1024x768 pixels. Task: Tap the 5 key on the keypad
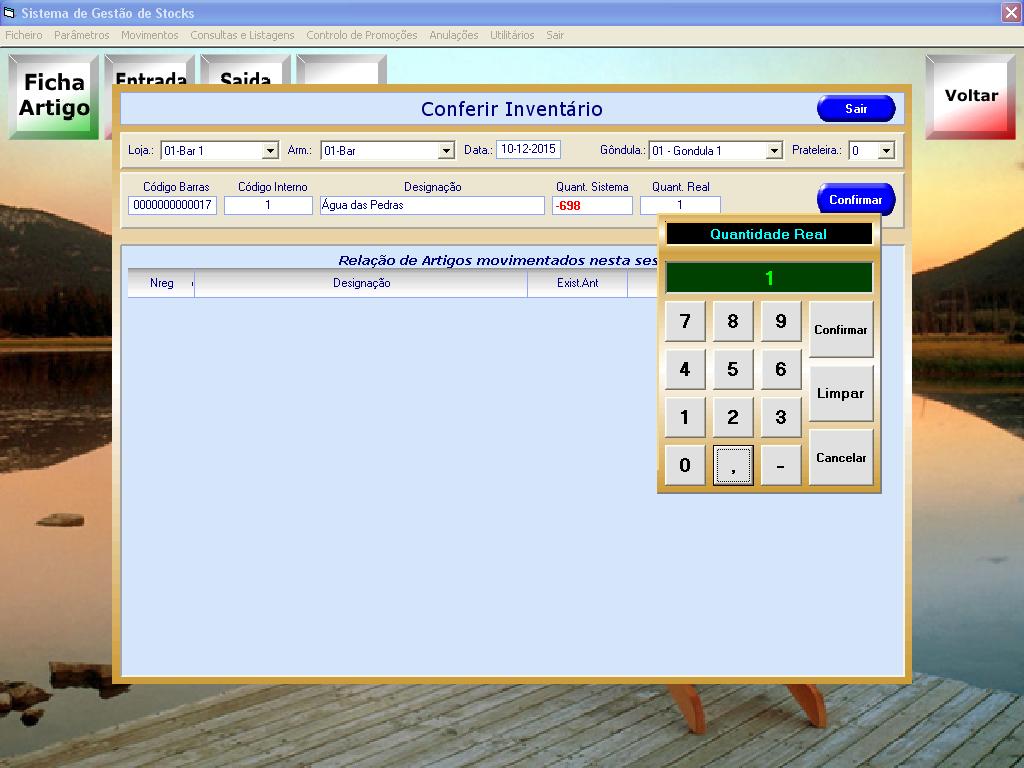click(x=732, y=370)
